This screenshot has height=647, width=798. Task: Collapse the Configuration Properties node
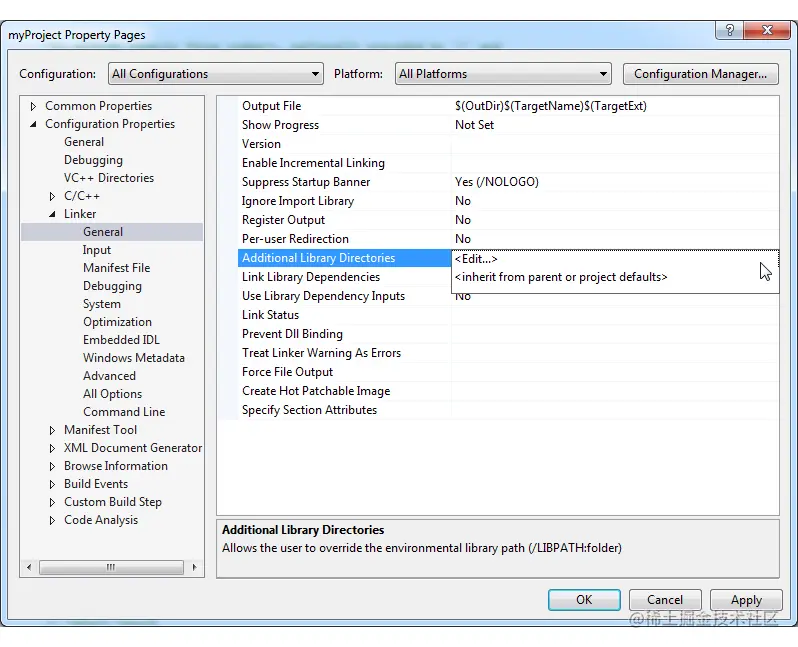click(x=34, y=124)
